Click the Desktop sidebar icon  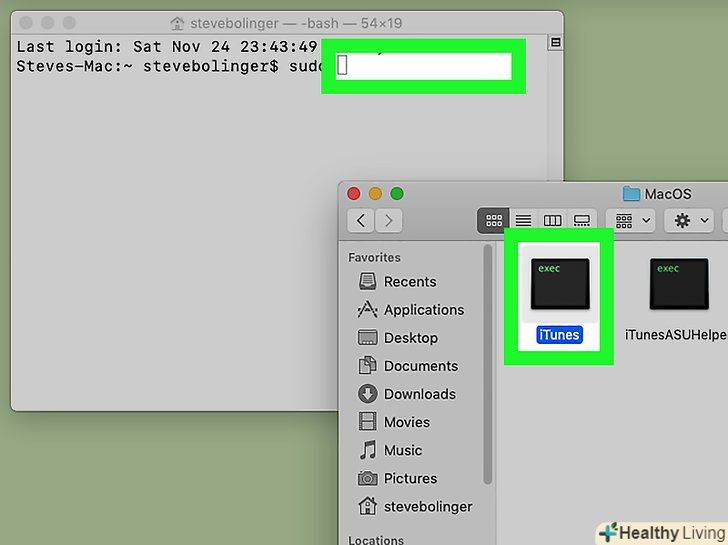(x=367, y=338)
